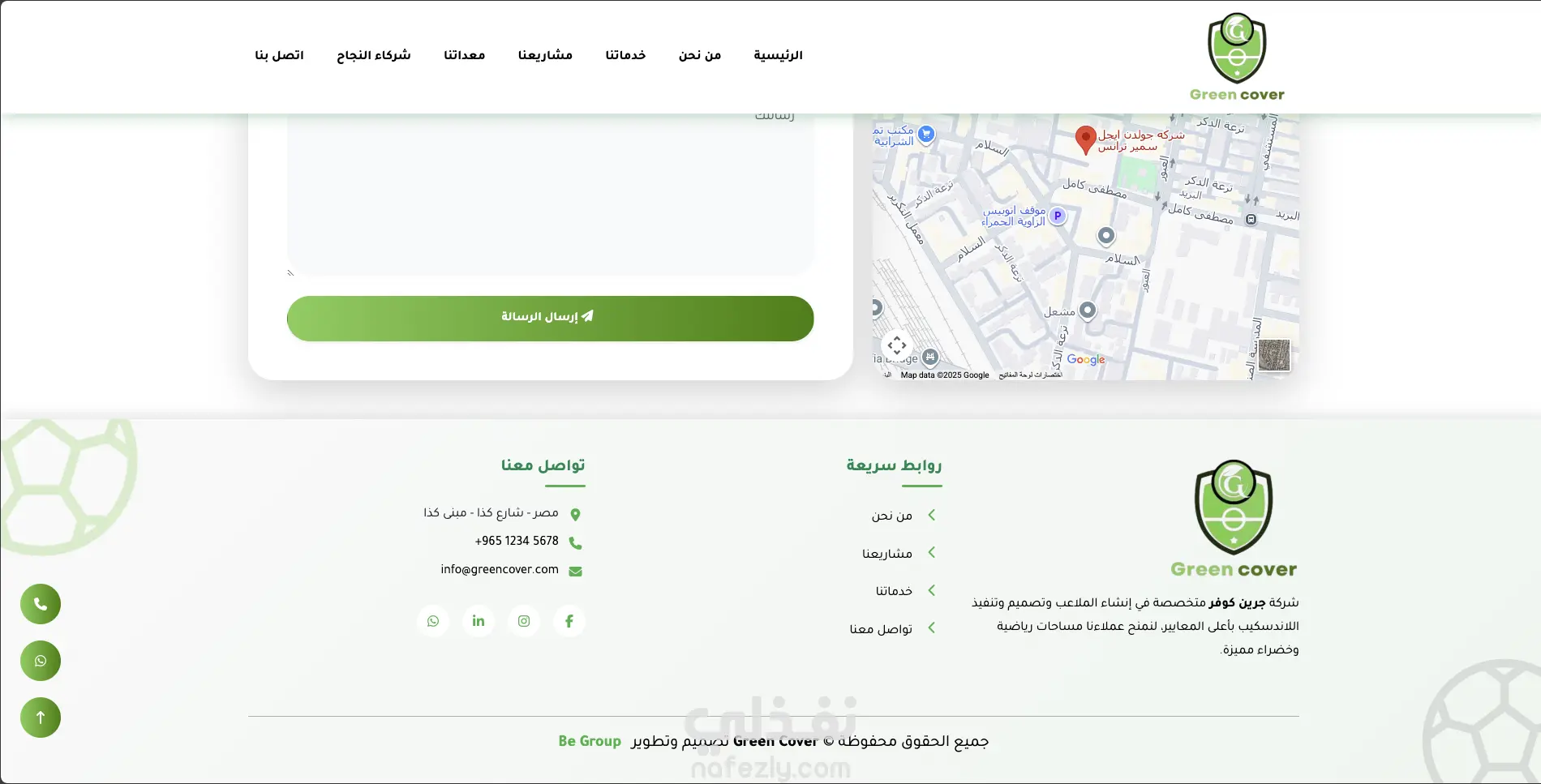Viewport: 1541px width, 784px height.
Task: Click the gray location marker near مشعل
Action: click(x=1088, y=310)
